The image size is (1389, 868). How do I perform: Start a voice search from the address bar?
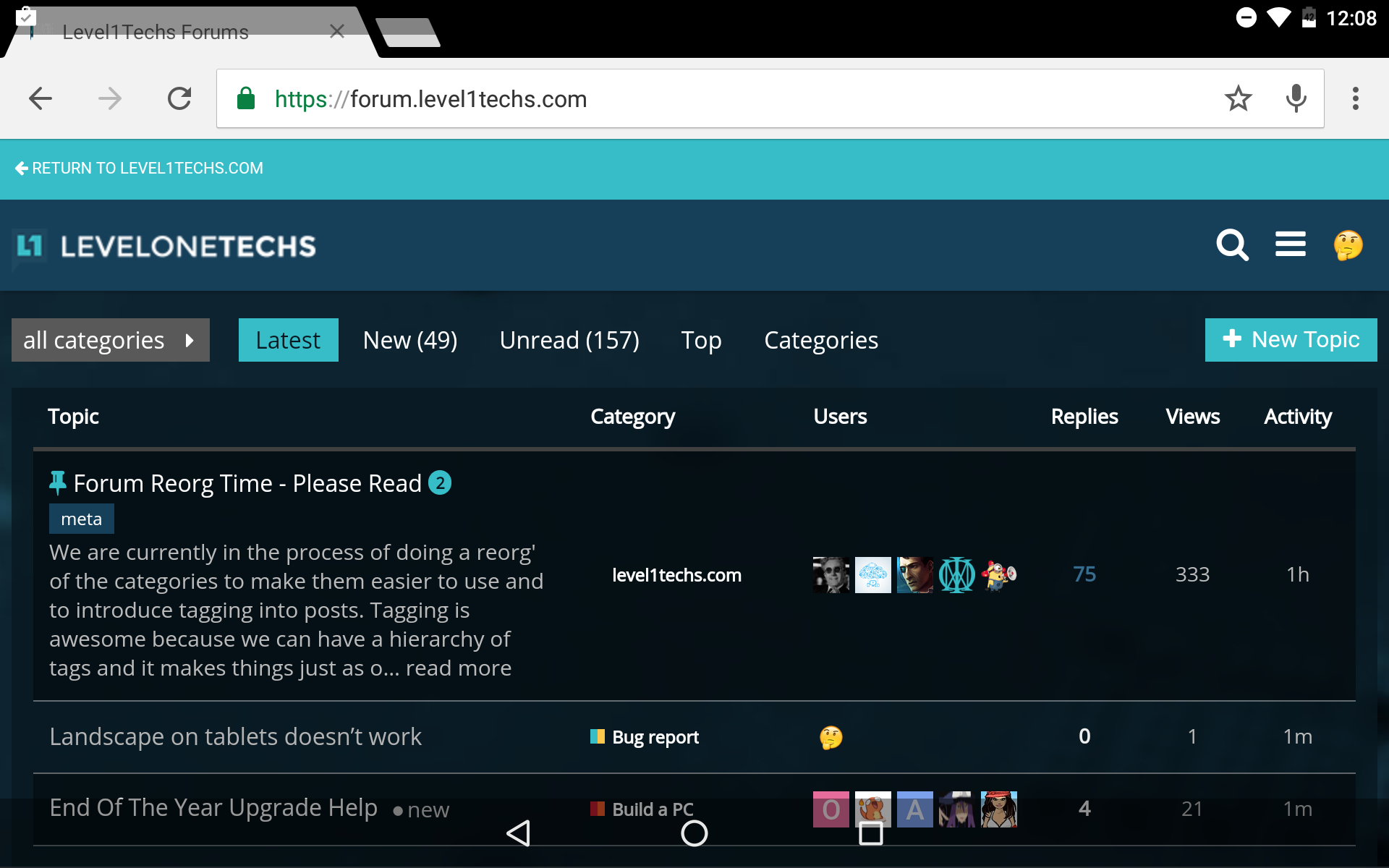(x=1296, y=98)
